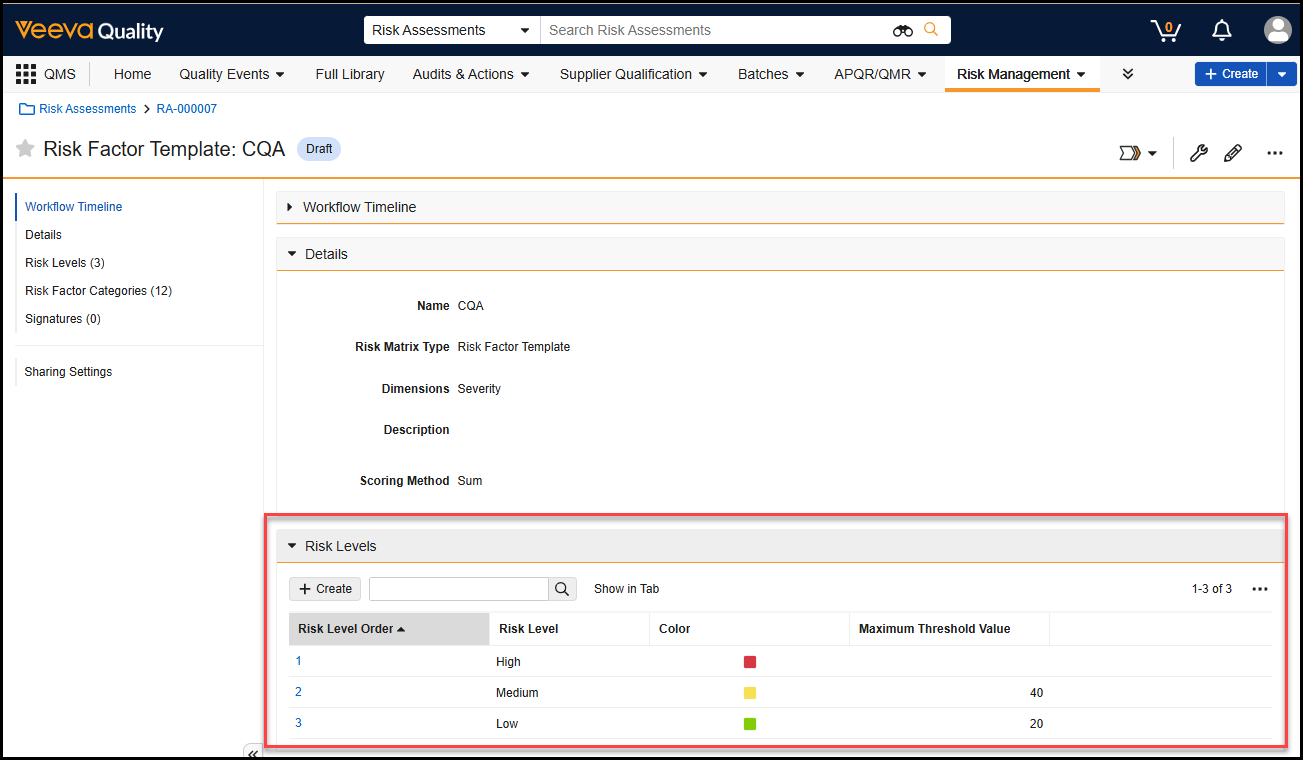Click Create button in Risk Levels
1303x760 pixels.
[x=325, y=589]
